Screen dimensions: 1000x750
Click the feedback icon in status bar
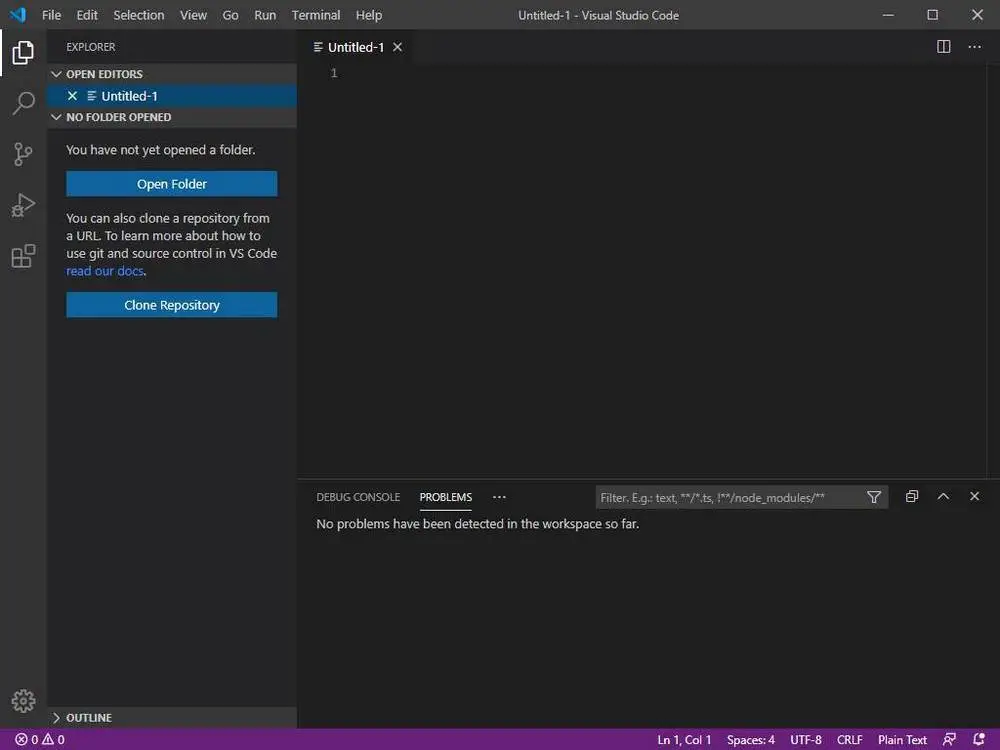click(x=949, y=739)
